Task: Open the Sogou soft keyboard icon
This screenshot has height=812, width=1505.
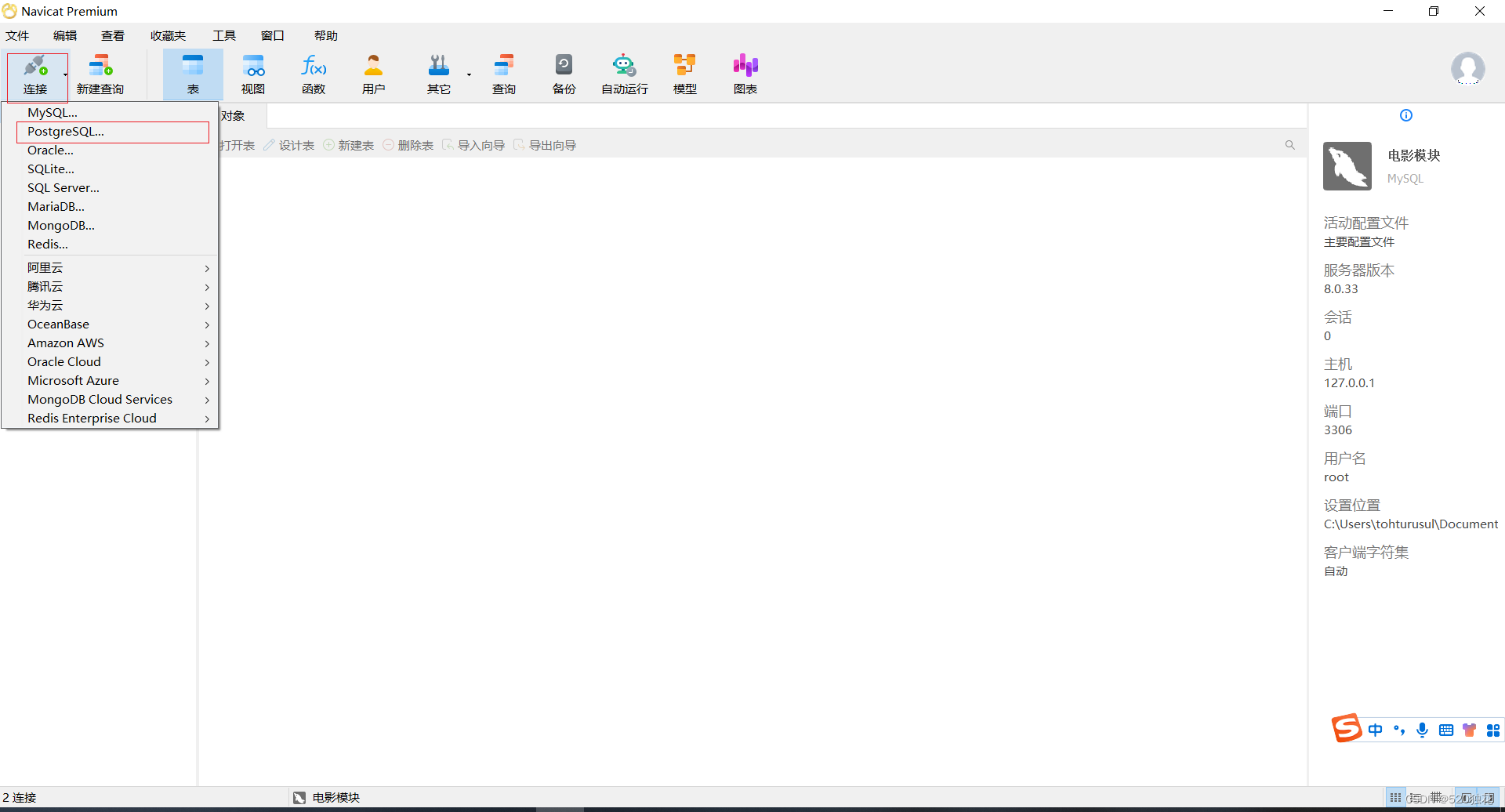Action: (1446, 730)
